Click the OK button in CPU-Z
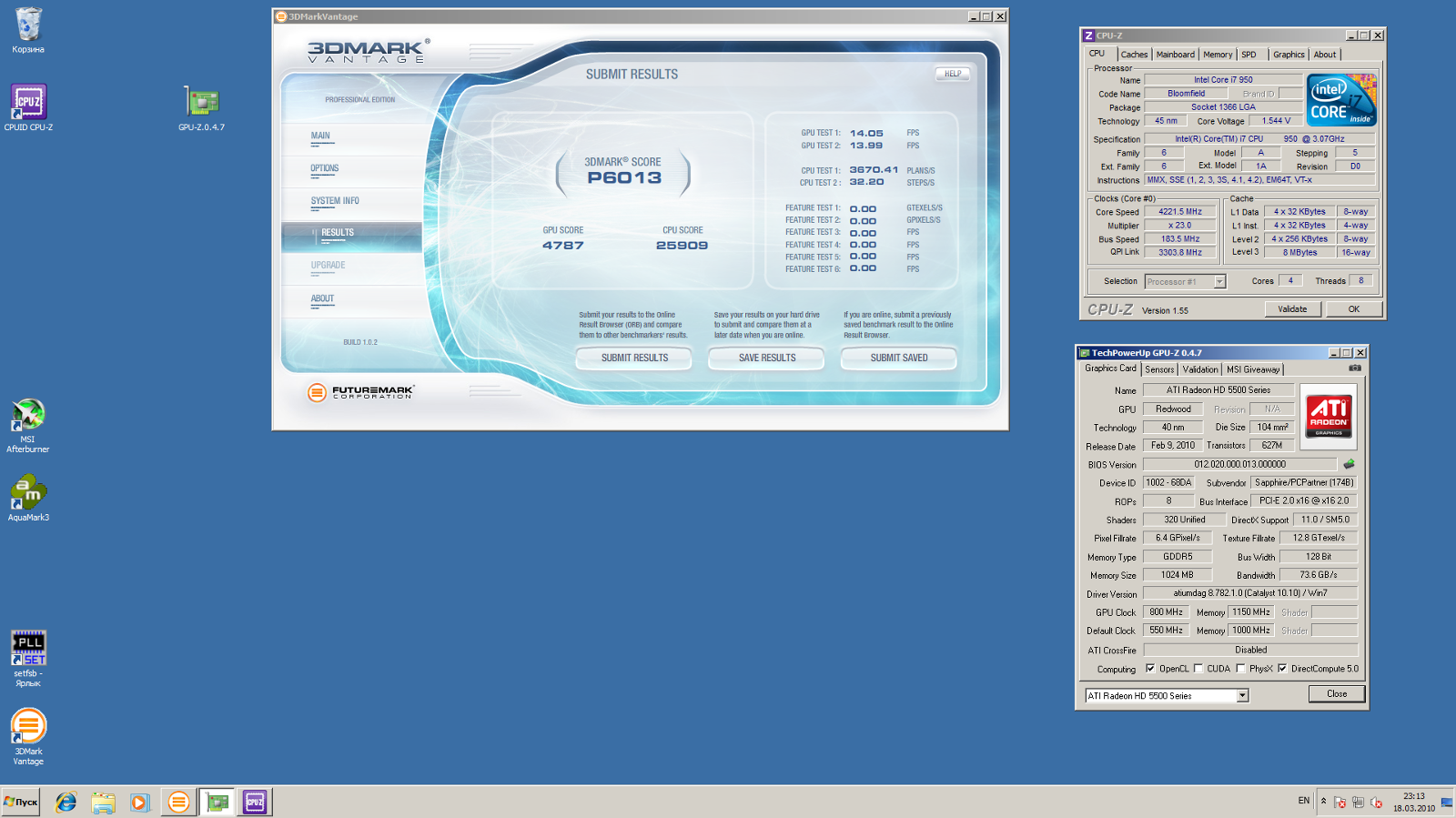This screenshot has width=1456, height=818. click(x=1354, y=309)
